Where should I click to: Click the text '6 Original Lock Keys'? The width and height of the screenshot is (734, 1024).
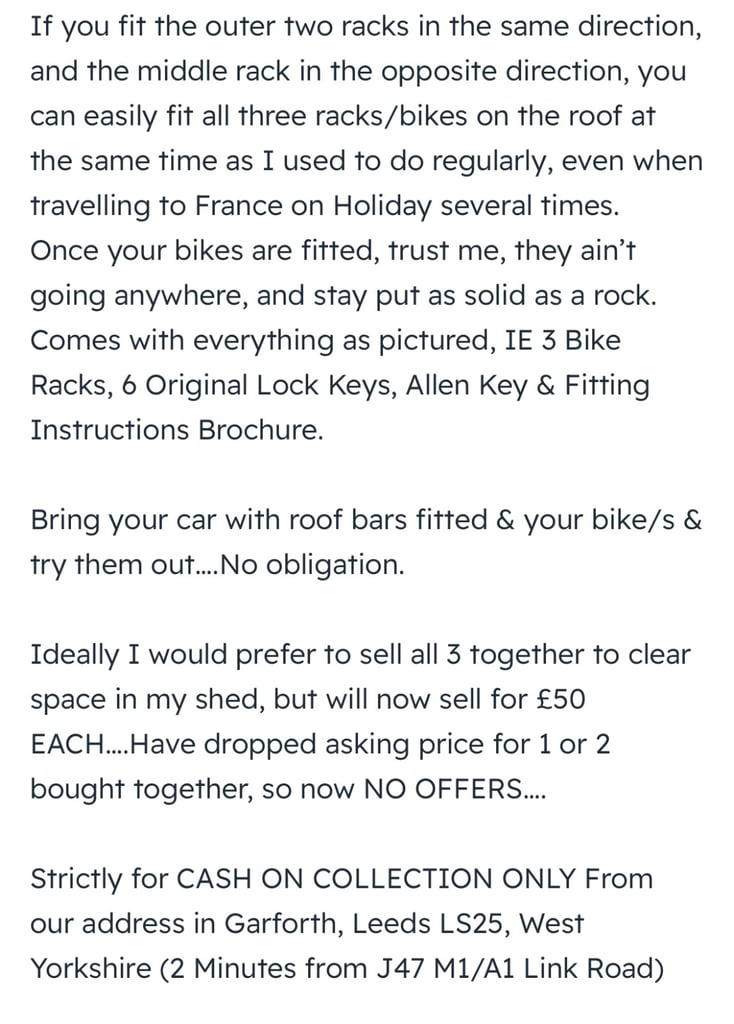(259, 386)
